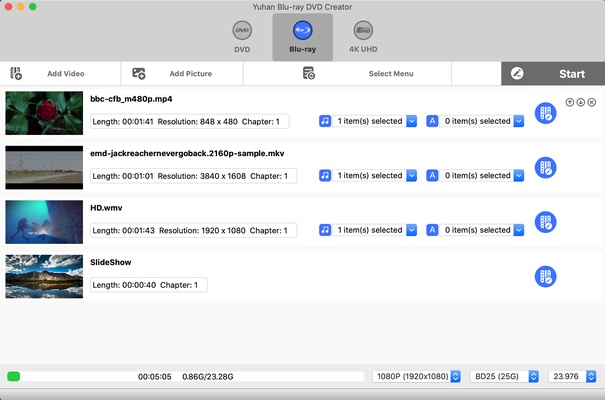Click the Select Menu icon
This screenshot has width=605, height=400.
(309, 73)
